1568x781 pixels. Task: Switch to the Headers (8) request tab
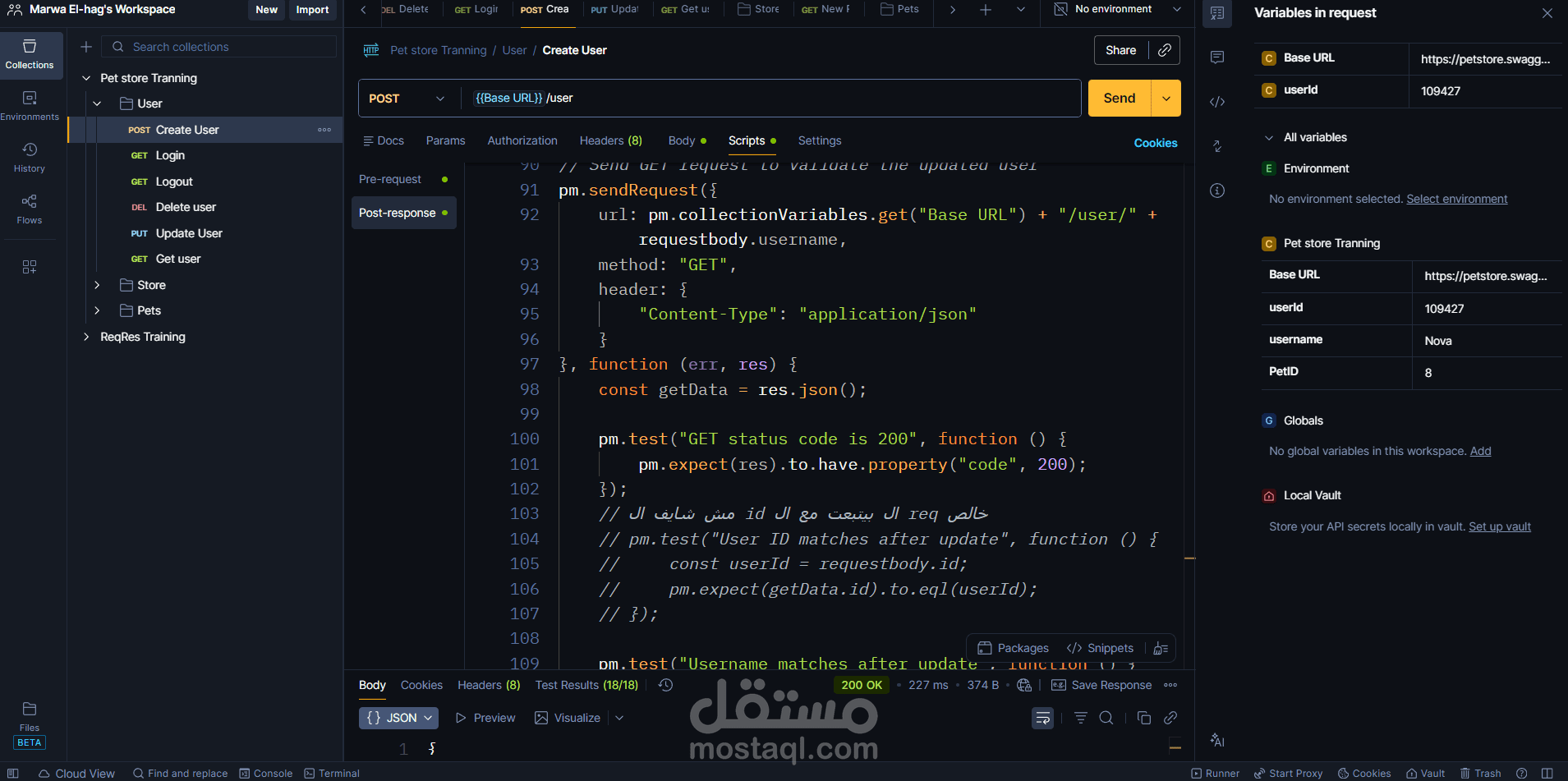610,140
